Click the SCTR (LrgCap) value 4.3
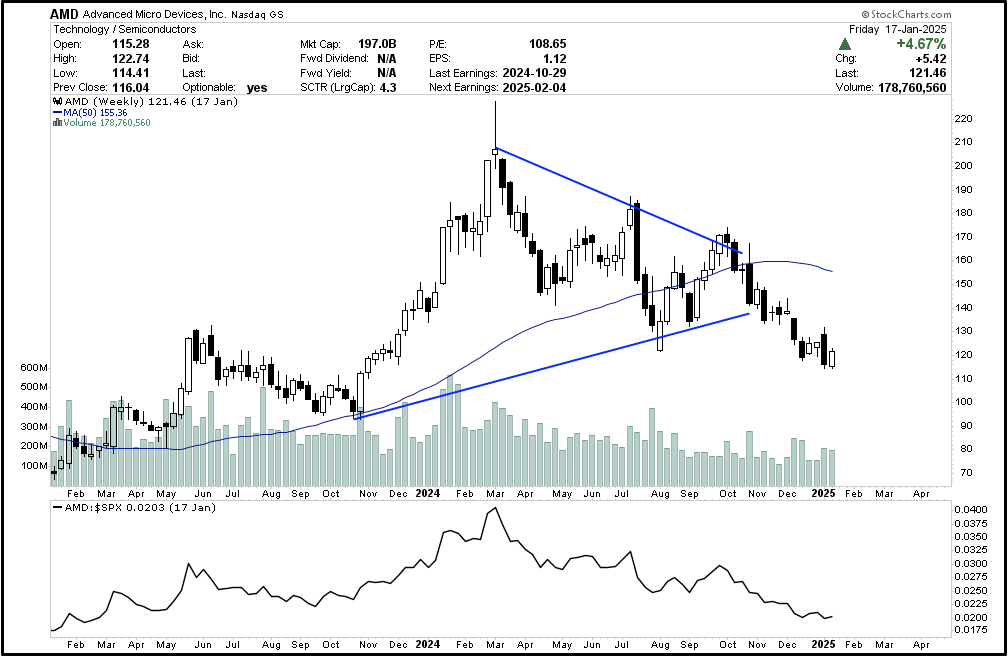This screenshot has height=656, width=1008. 388,87
